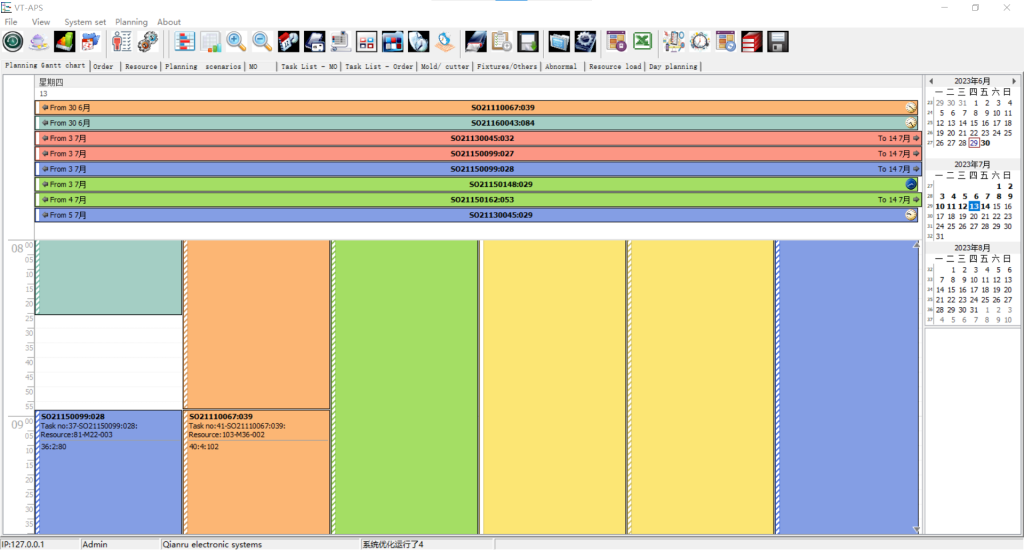Viewport: 1024px width, 550px height.
Task: Click the Gantt chart bars toolbar icon
Action: click(185, 41)
